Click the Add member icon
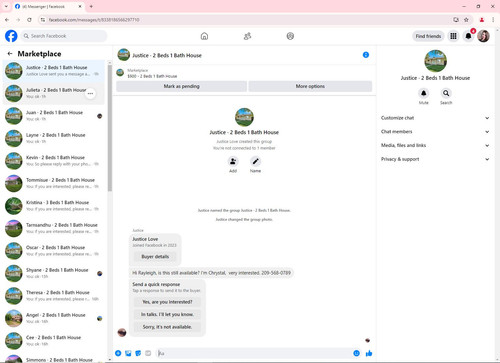 [x=233, y=162]
